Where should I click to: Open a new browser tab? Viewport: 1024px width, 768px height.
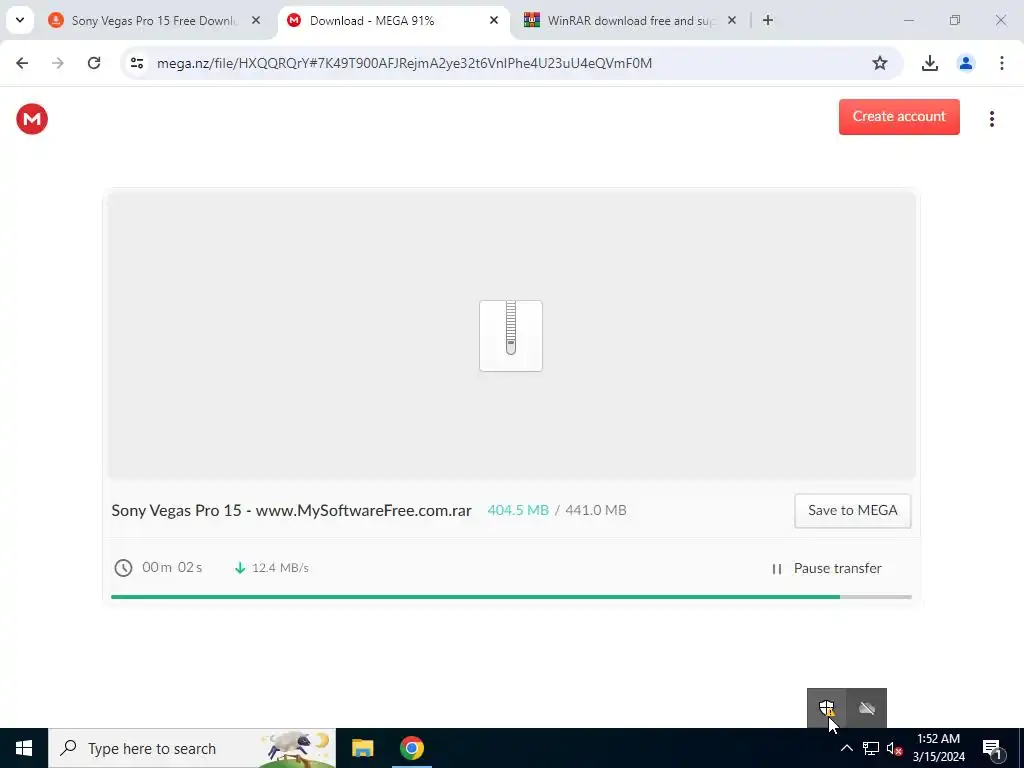click(768, 21)
